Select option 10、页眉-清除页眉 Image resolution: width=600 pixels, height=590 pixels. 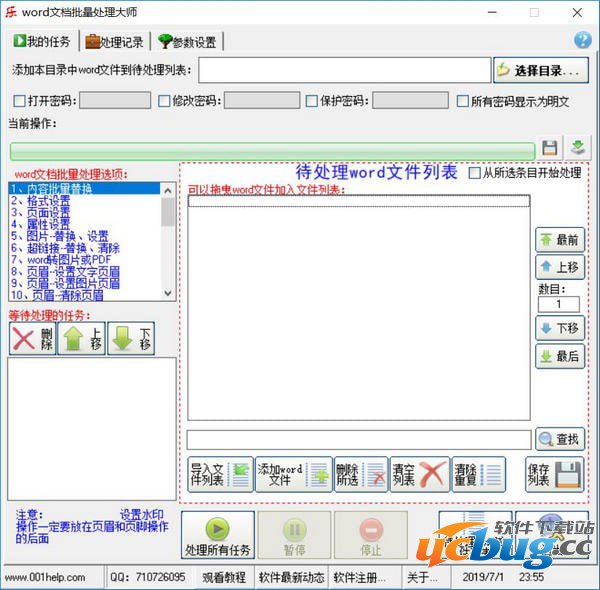click(84, 295)
